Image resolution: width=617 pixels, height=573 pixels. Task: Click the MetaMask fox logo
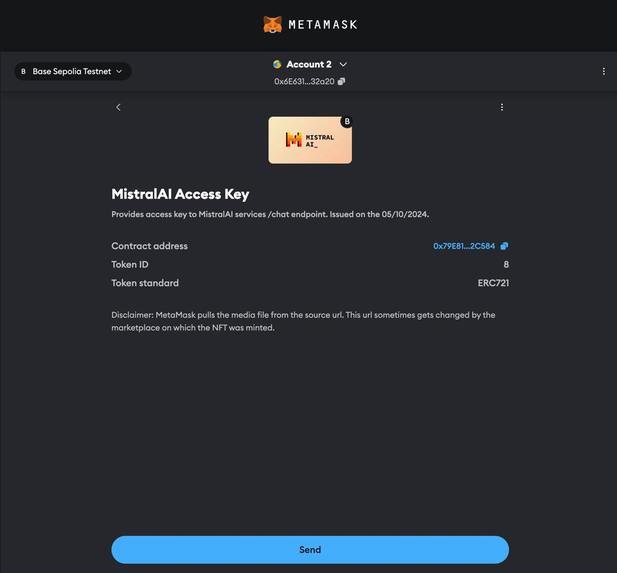272,24
